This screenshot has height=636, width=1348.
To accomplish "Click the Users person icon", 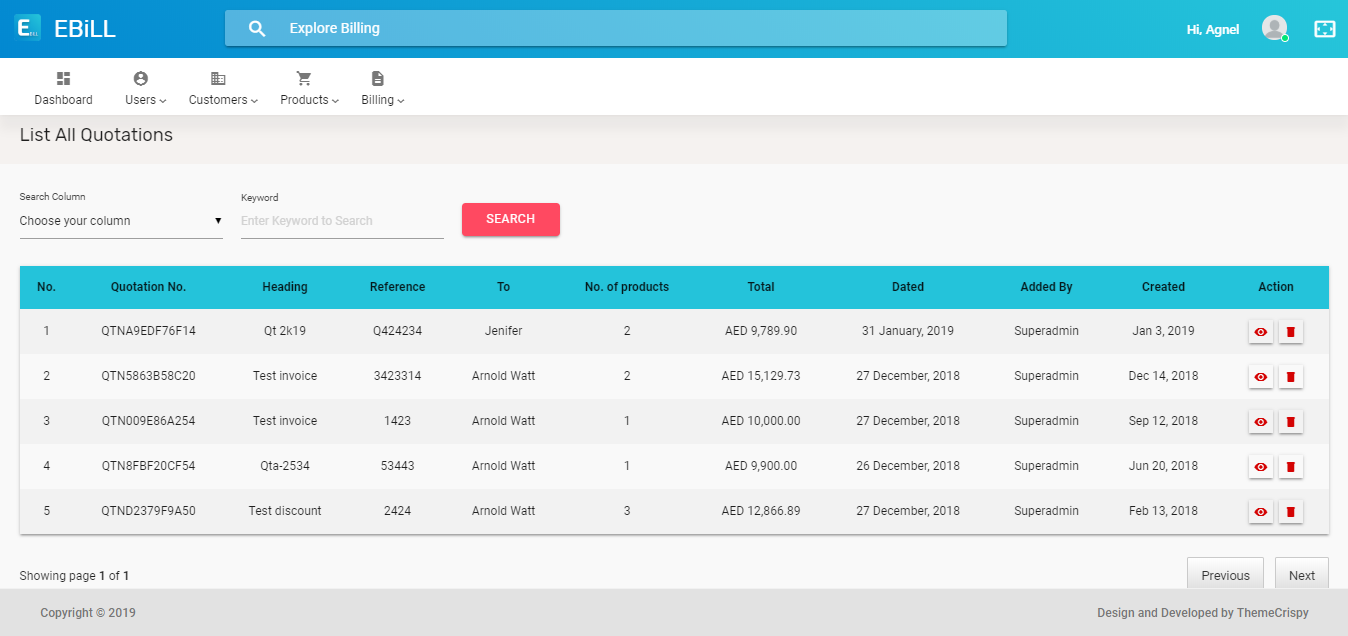I will 140,77.
